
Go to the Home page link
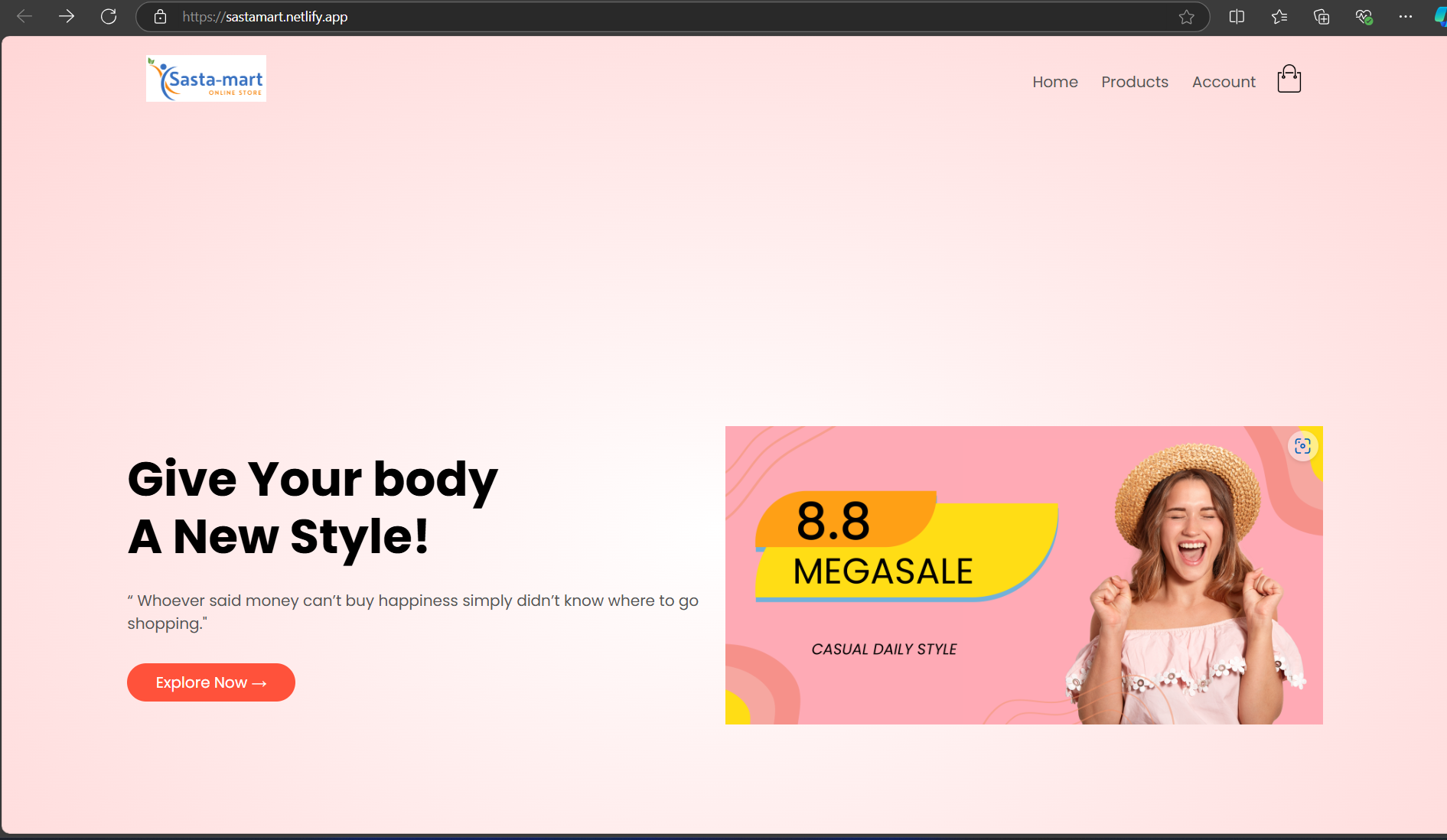(x=1054, y=82)
